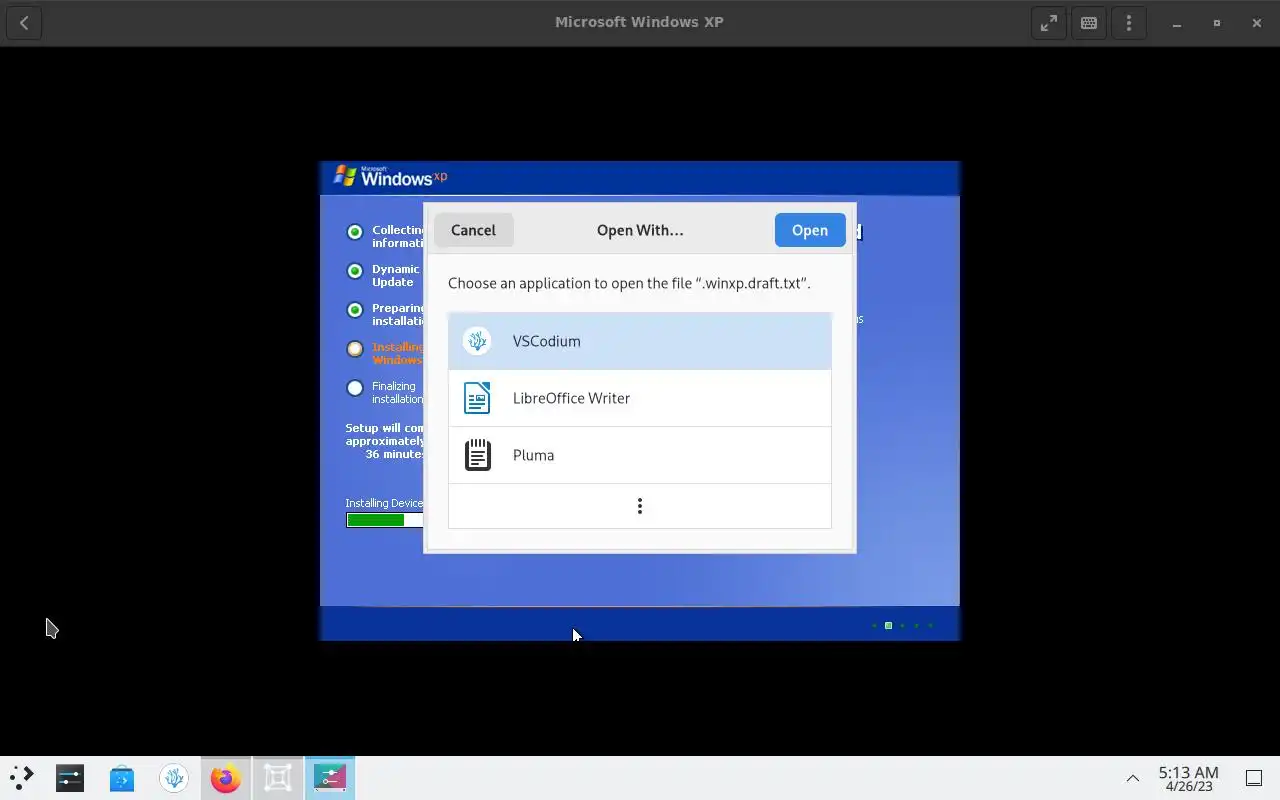Image resolution: width=1280 pixels, height=800 pixels.
Task: Click the Dynamic Update step radio indicator
Action: [x=355, y=271]
